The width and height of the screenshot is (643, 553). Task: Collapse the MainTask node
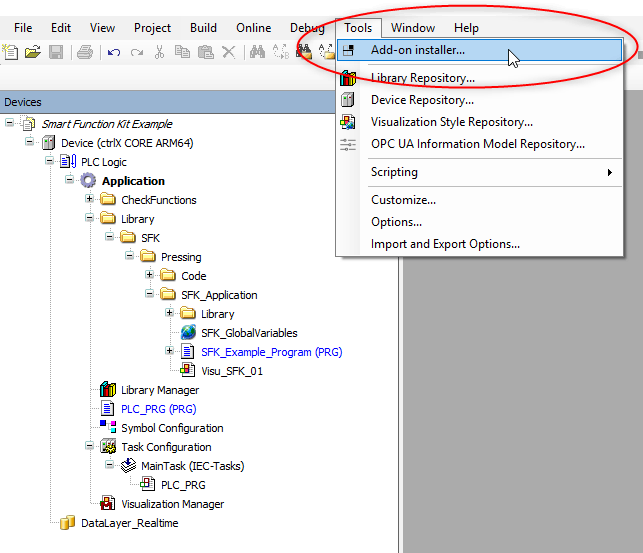pyautogui.click(x=109, y=464)
